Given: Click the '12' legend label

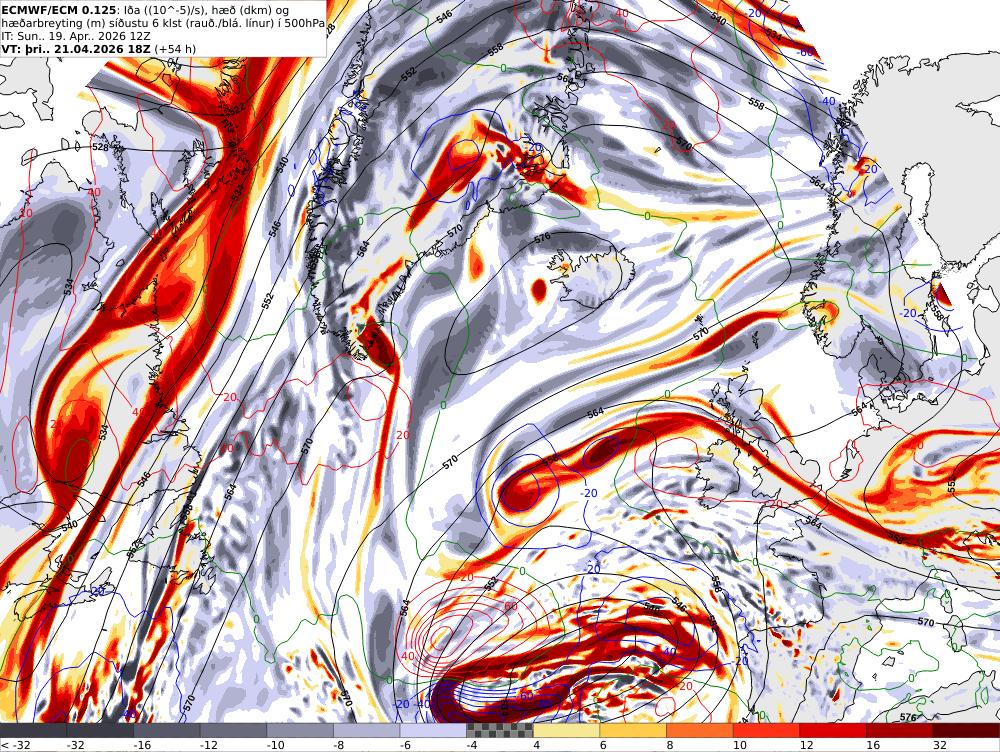Looking at the screenshot, I should pyautogui.click(x=806, y=745).
